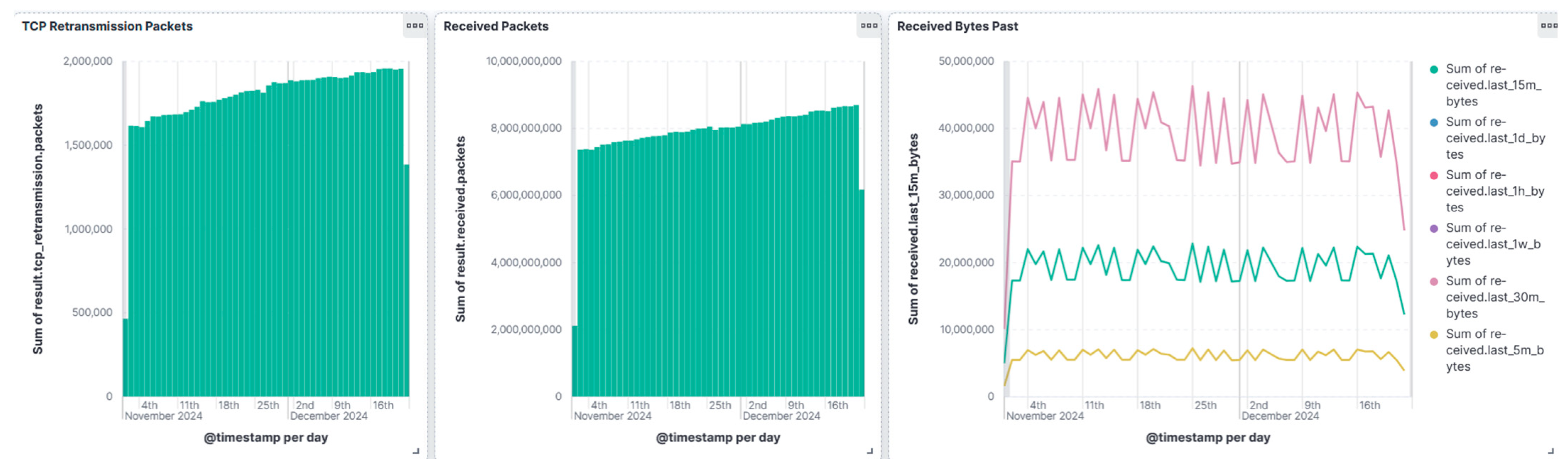Click the purple last_1w_bytes legend dot
This screenshot has height=467, width=1568.
1433,228
